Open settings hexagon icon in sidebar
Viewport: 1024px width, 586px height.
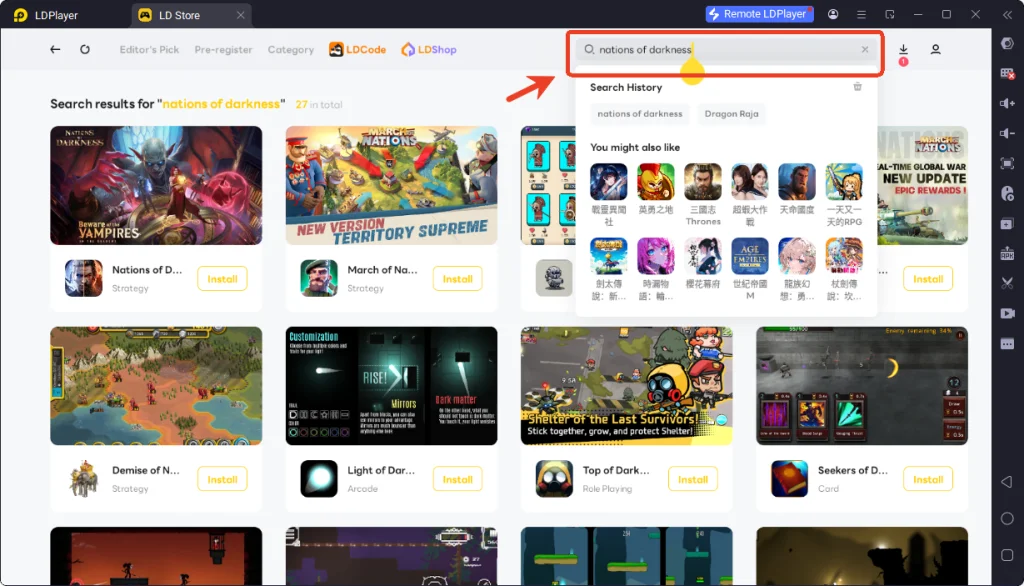coord(1007,44)
